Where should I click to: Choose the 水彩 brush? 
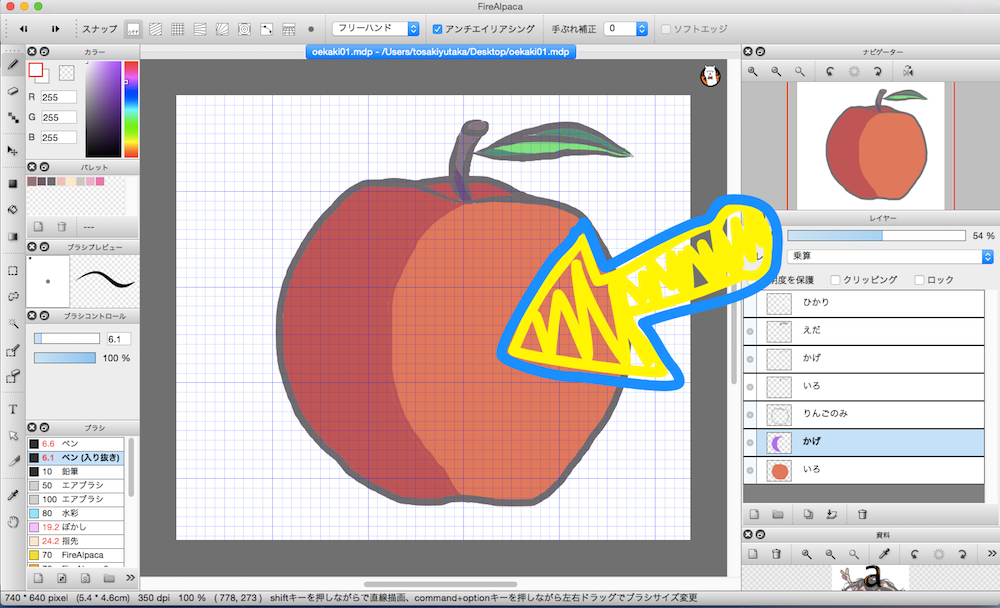pyautogui.click(x=75, y=513)
